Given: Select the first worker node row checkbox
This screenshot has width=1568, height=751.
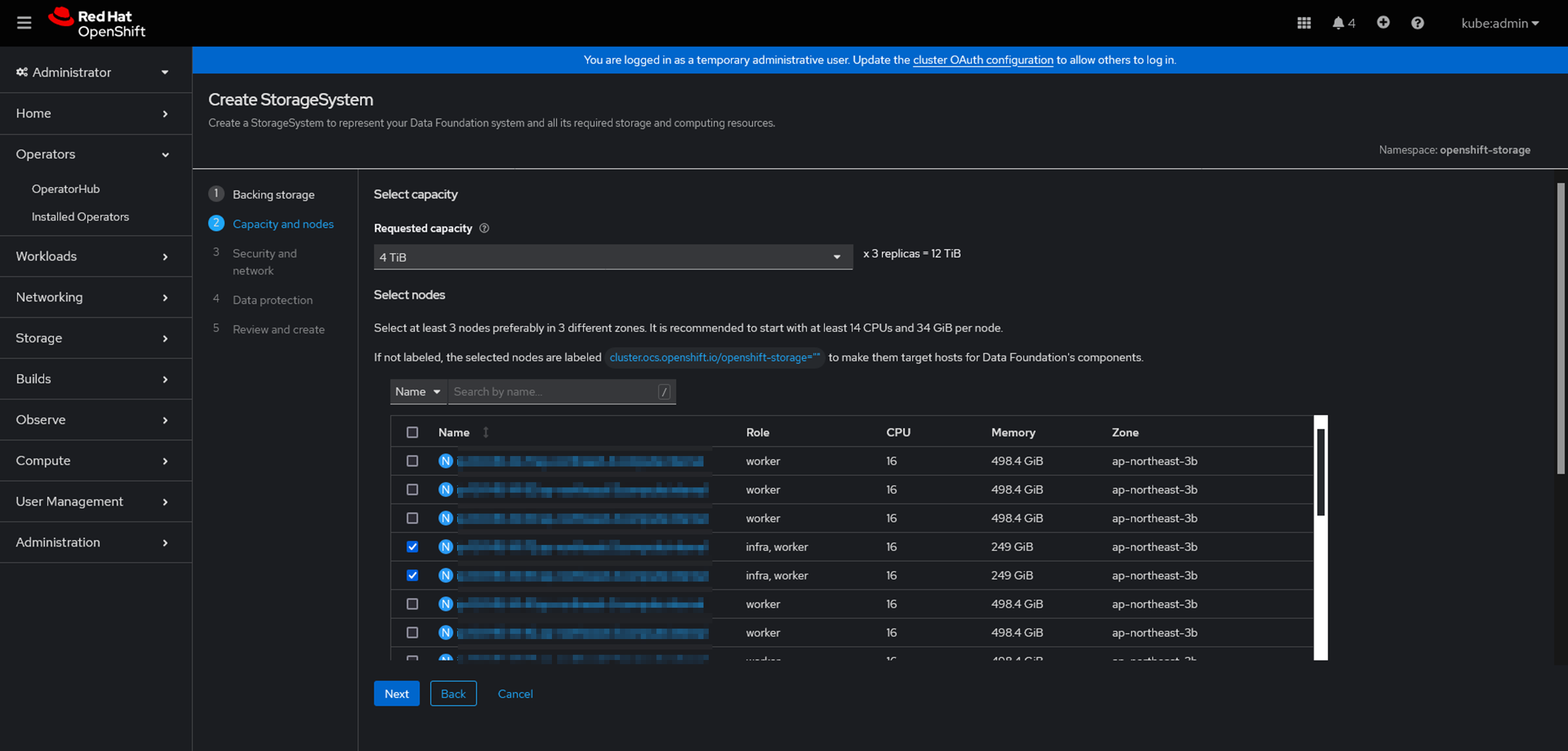Looking at the screenshot, I should tap(413, 461).
